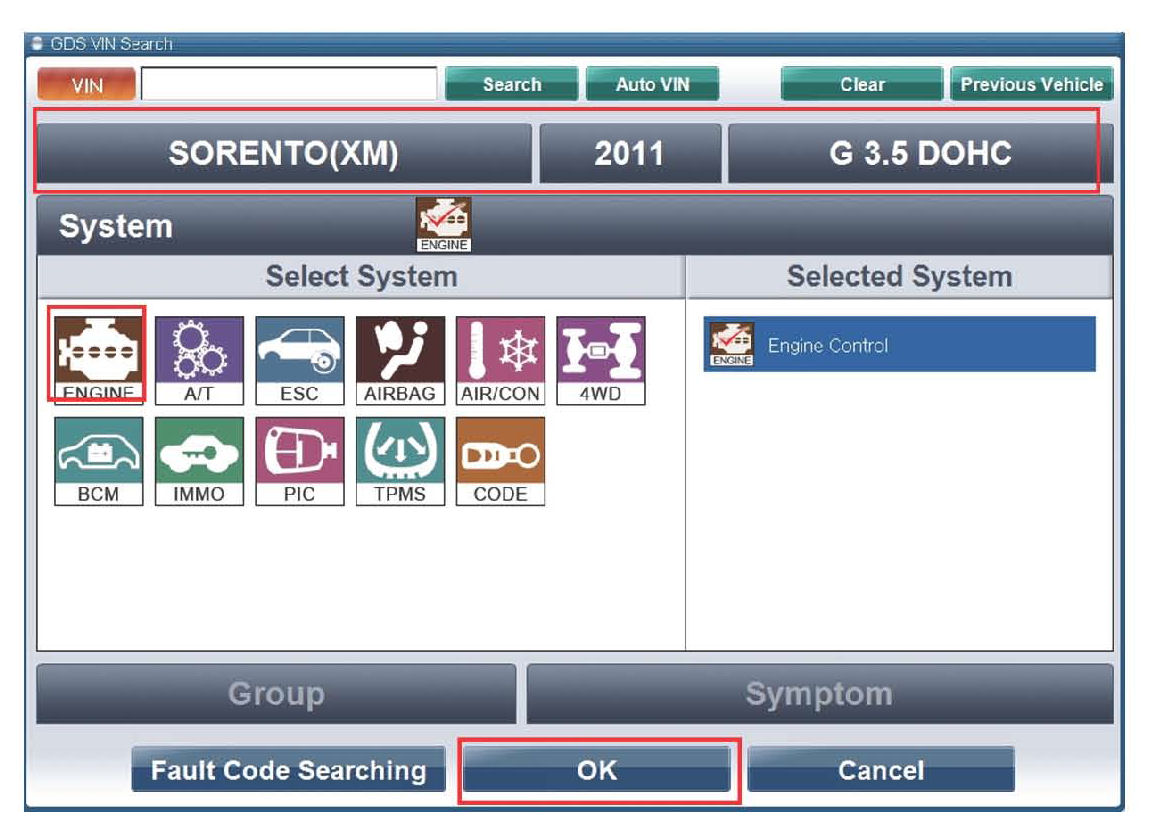Select the 4WD system icon
1154x836 pixels.
coord(600,358)
